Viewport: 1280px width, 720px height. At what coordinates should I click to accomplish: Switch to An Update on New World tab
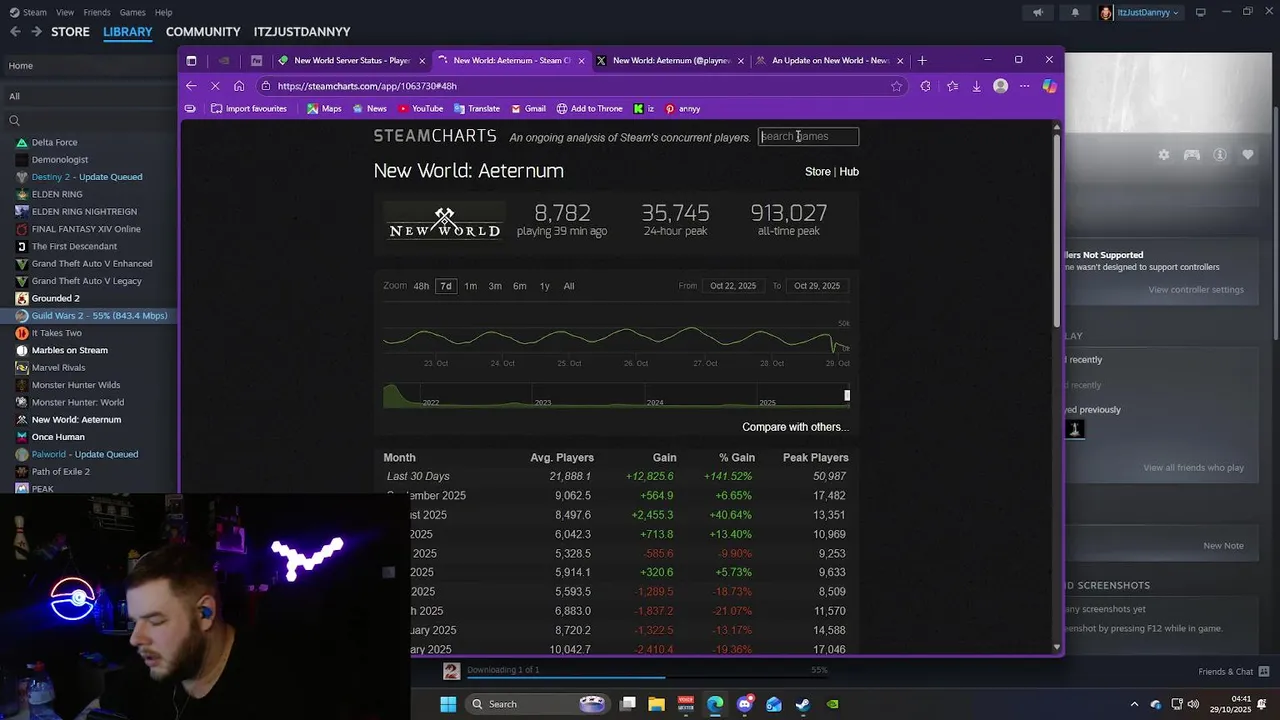point(829,60)
